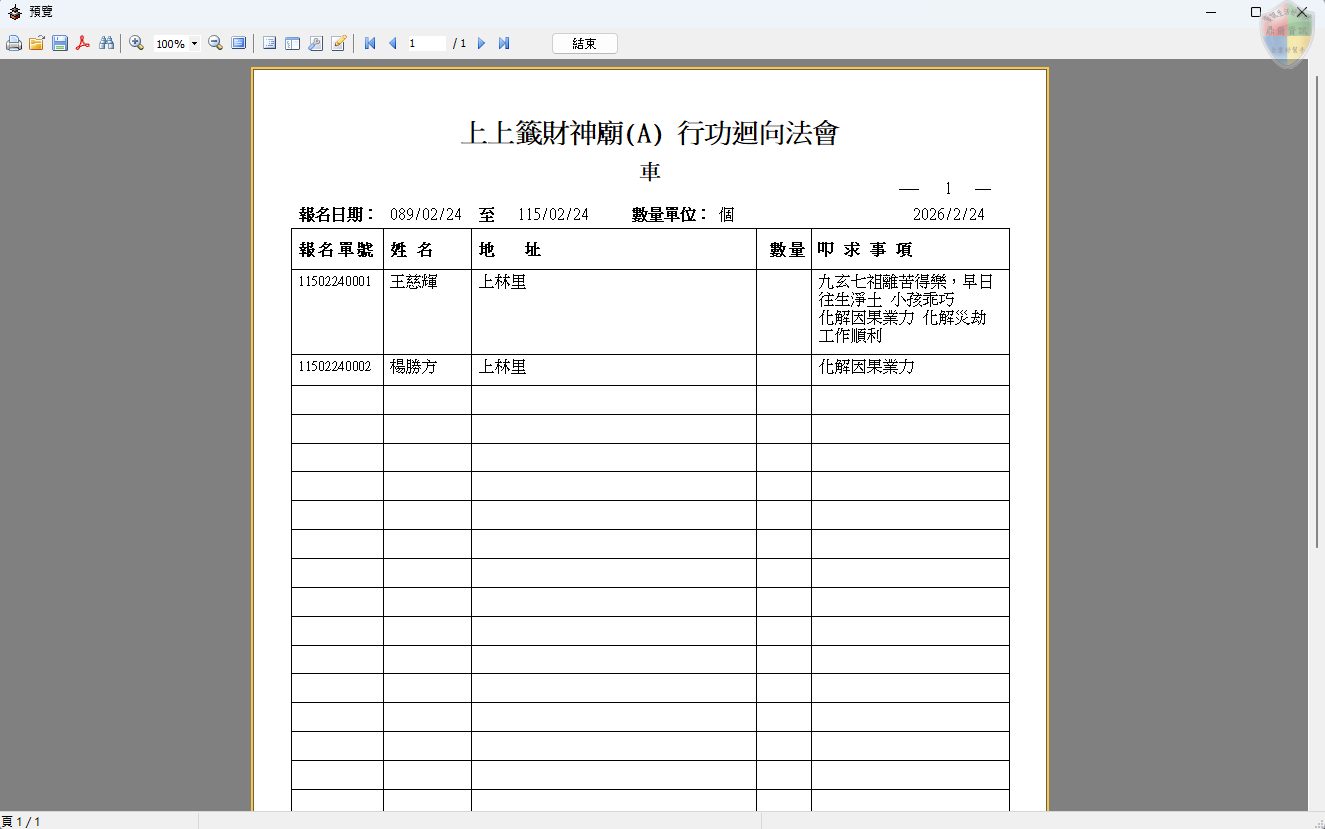The height and width of the screenshot is (829, 1325).
Task: Click the vertical scrollbar on the right
Action: [x=1316, y=300]
